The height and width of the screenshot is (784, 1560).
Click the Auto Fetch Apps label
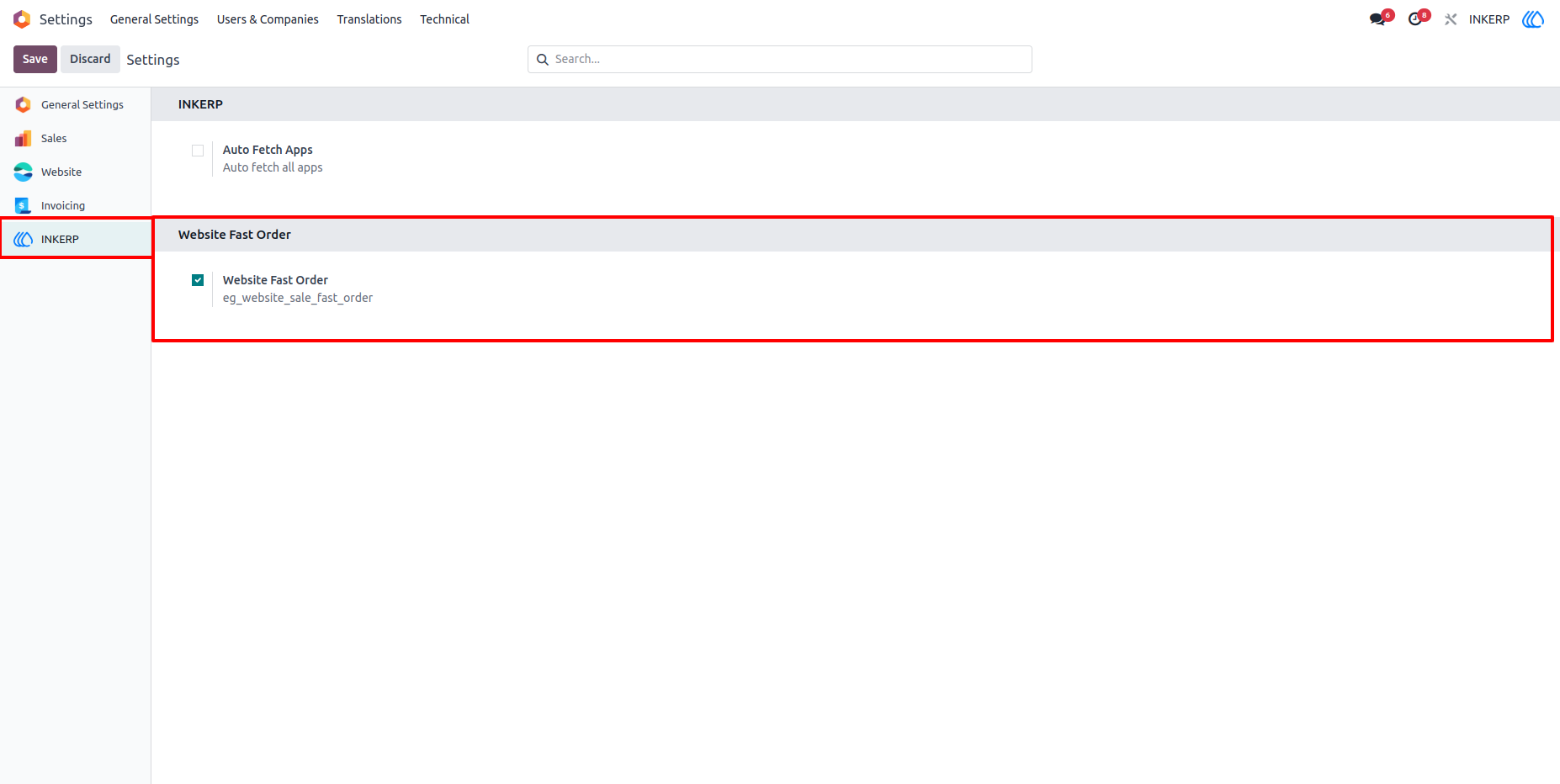click(268, 150)
